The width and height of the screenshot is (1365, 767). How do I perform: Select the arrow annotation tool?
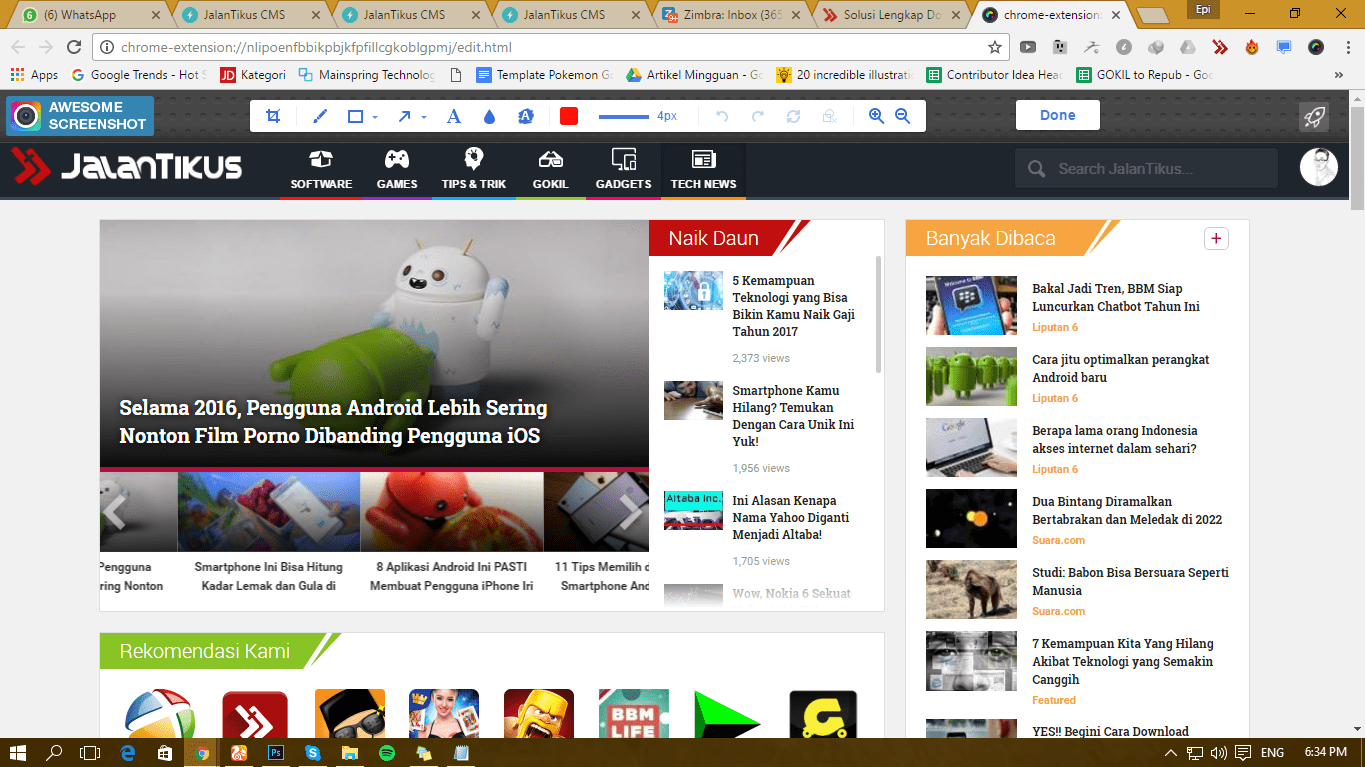pos(405,116)
